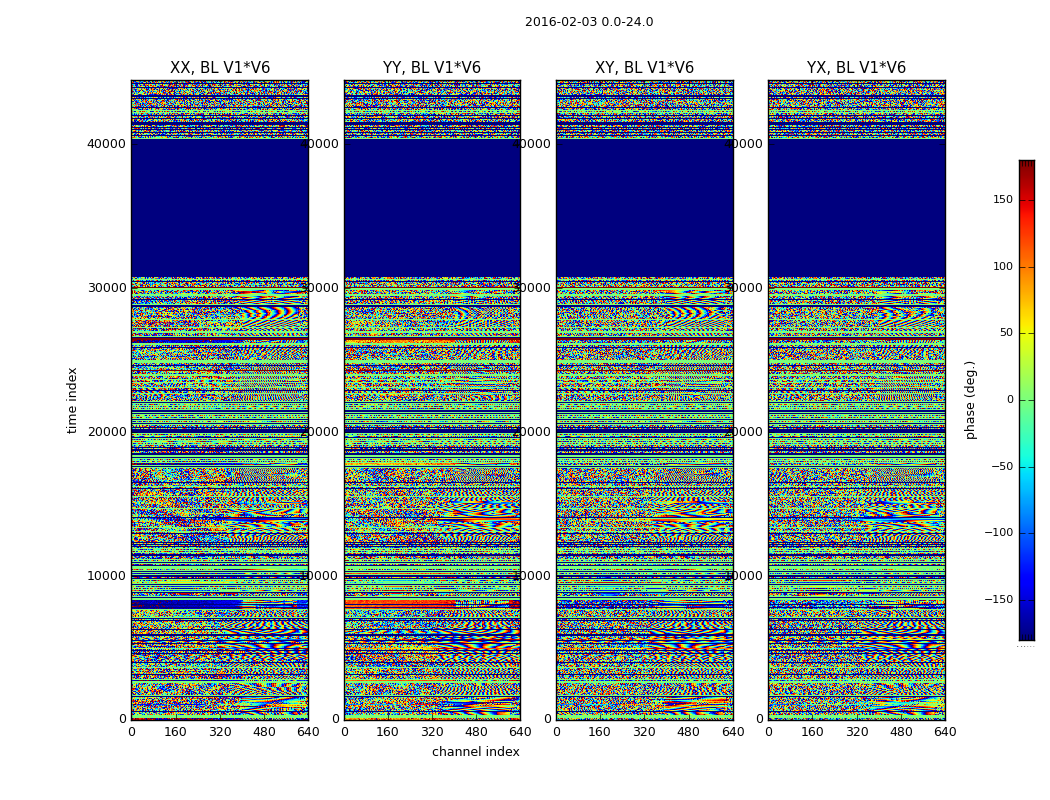Click the 640 tick label under the YX panel
Viewport: 1050px width, 800px height.
pos(945,732)
